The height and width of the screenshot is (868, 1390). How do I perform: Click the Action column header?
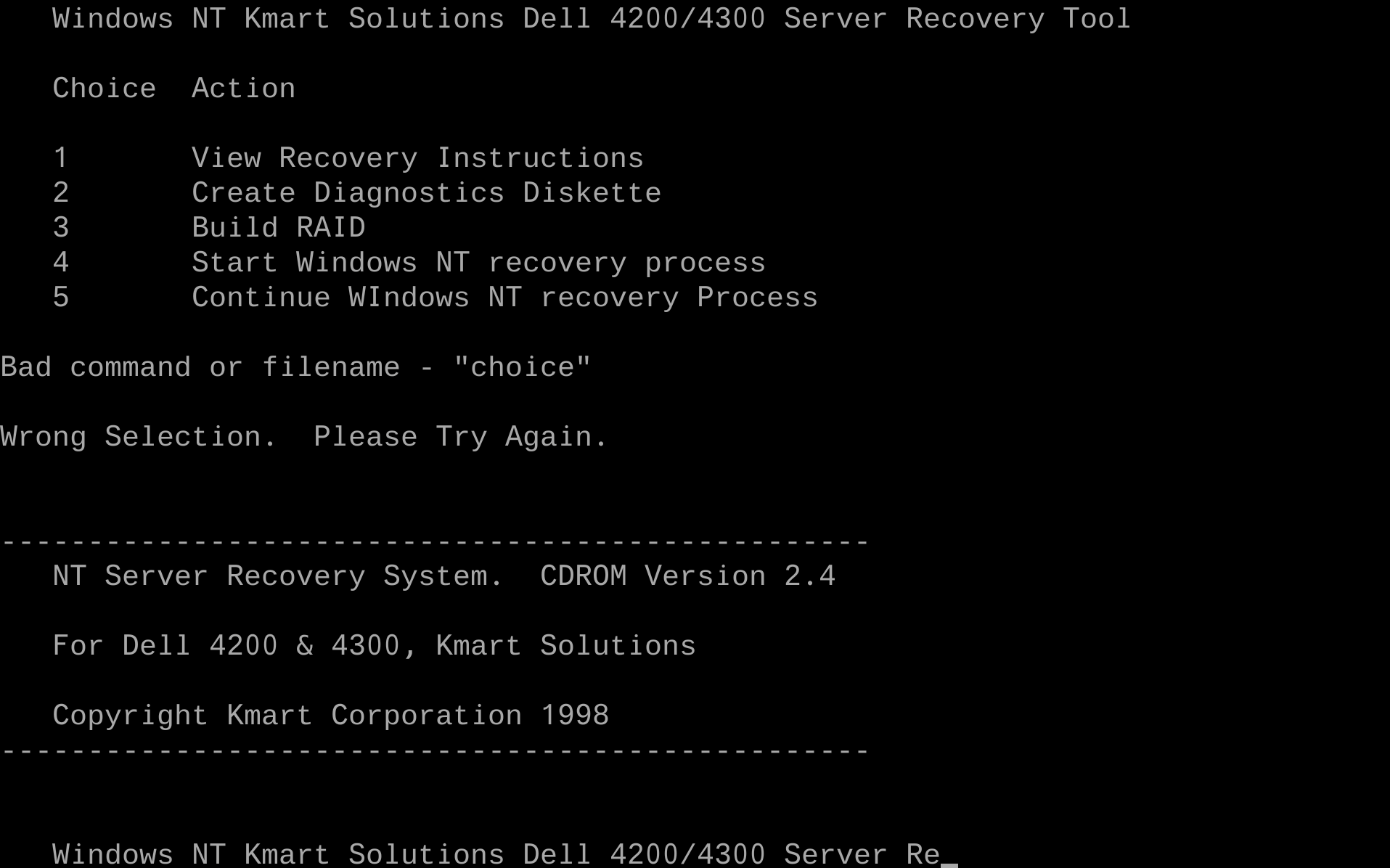[243, 89]
